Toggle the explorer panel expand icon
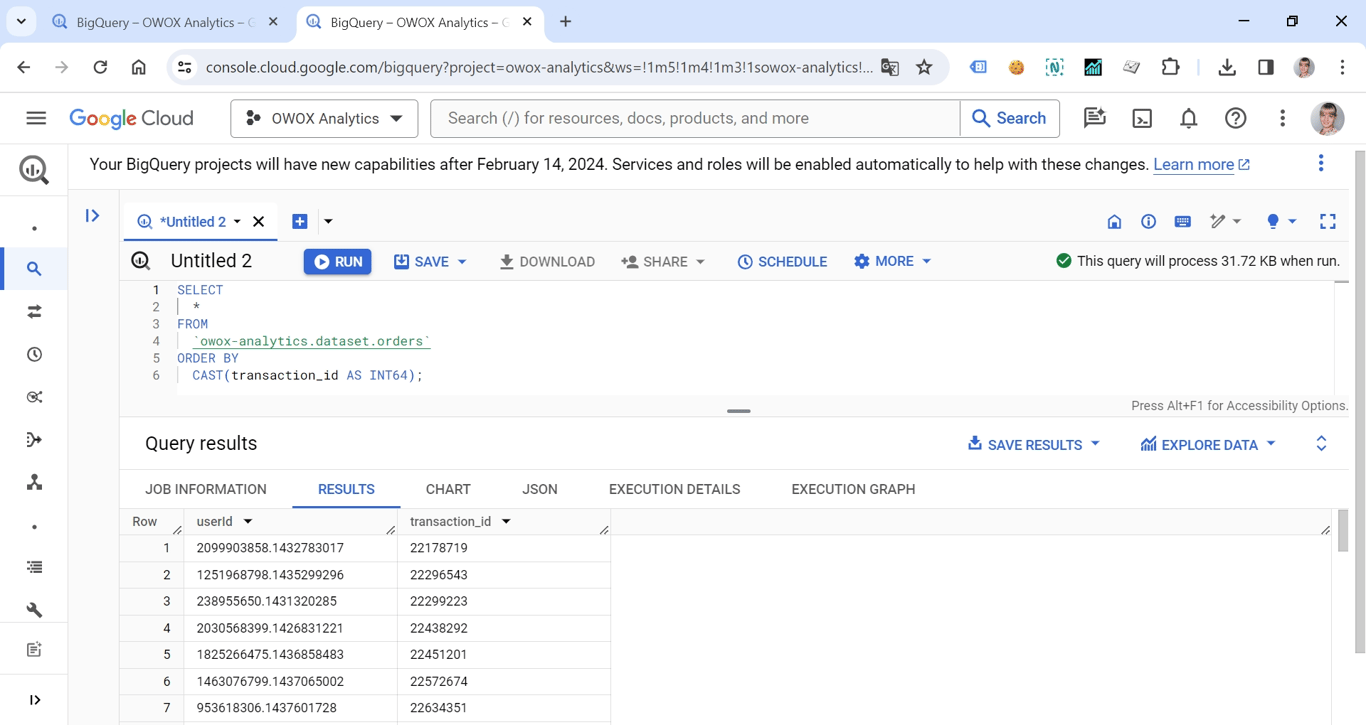This screenshot has width=1366, height=725. pos(92,216)
